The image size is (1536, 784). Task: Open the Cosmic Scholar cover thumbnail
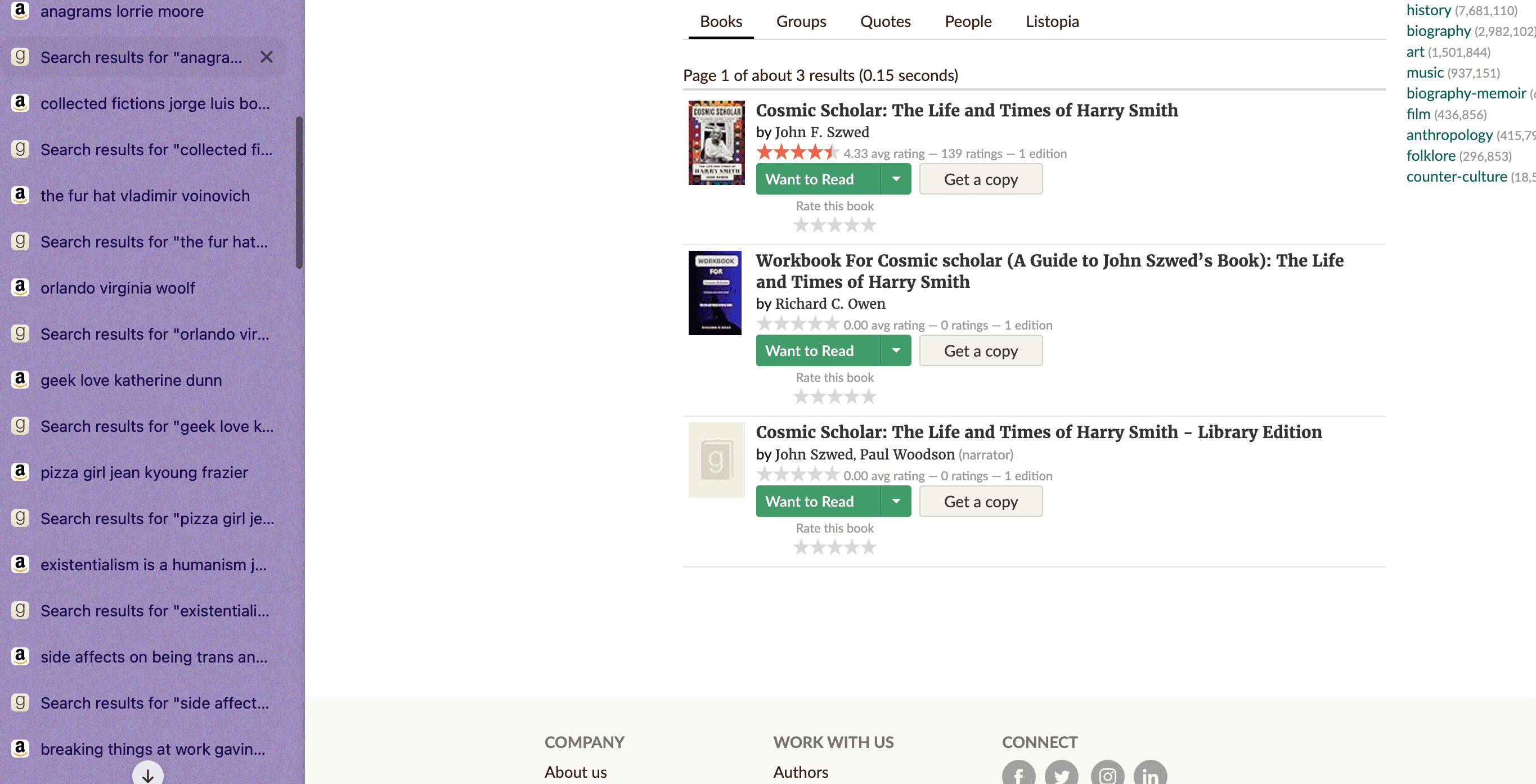(716, 142)
